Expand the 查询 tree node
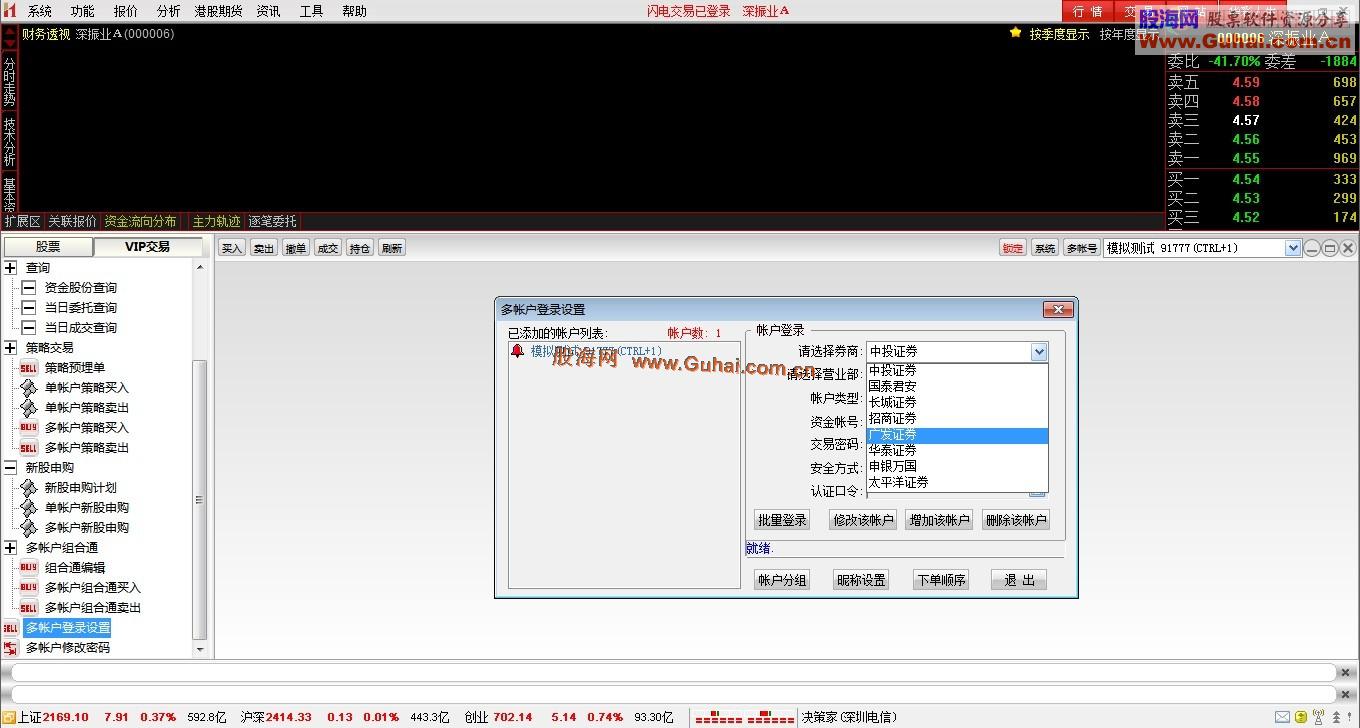This screenshot has height=728, width=1360. tap(10, 268)
